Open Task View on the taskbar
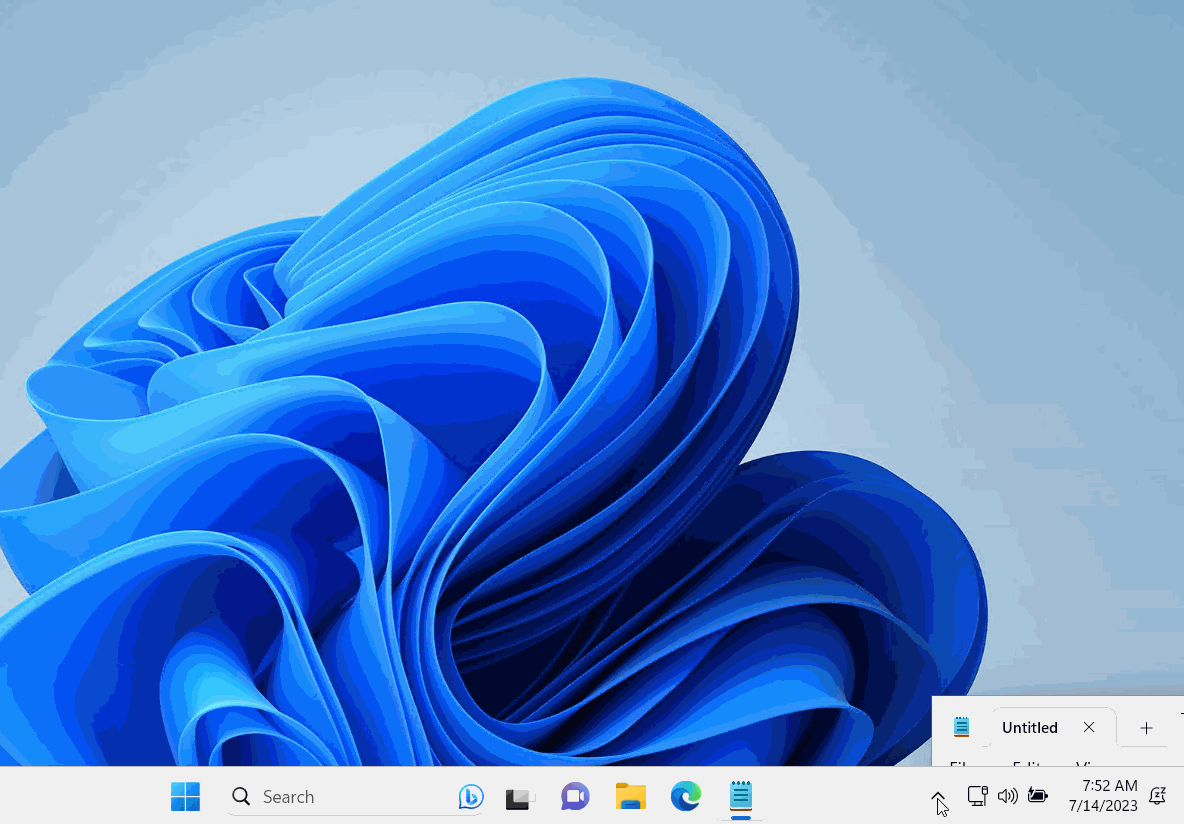Image resolution: width=1184 pixels, height=824 pixels. click(520, 797)
